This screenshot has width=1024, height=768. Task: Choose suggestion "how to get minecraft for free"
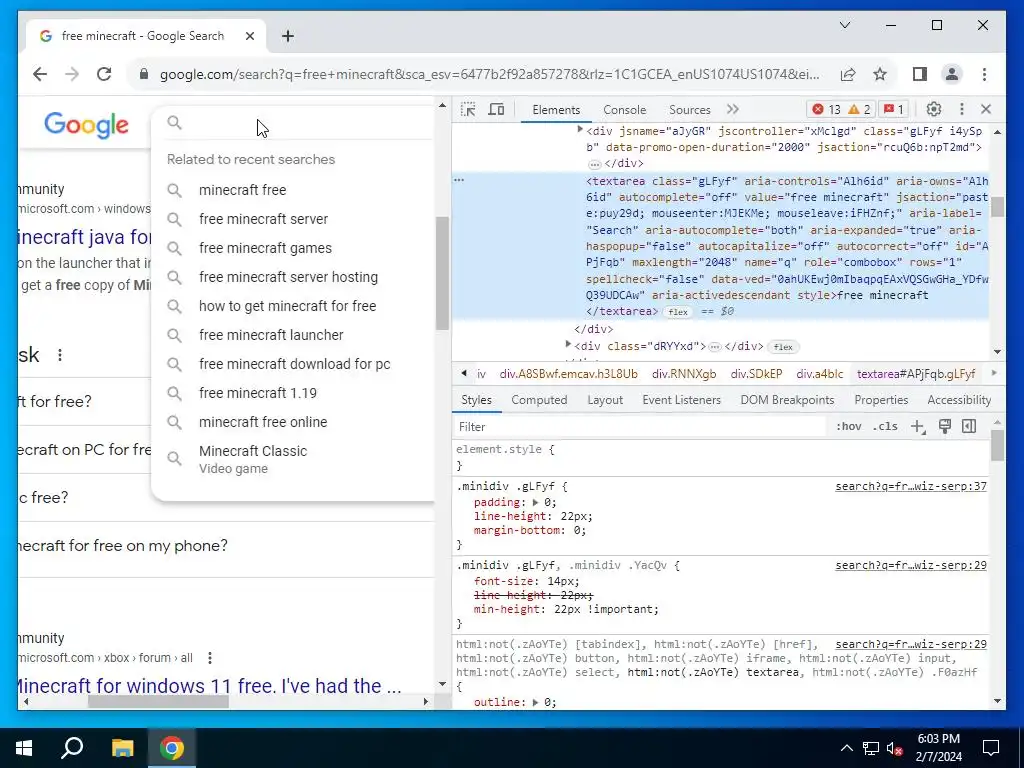tap(287, 306)
